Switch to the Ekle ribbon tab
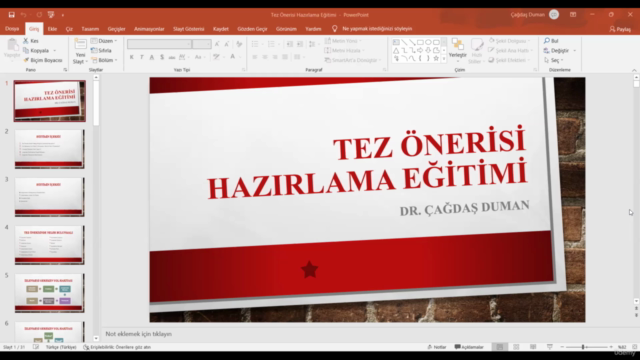The image size is (640, 360). point(52,29)
